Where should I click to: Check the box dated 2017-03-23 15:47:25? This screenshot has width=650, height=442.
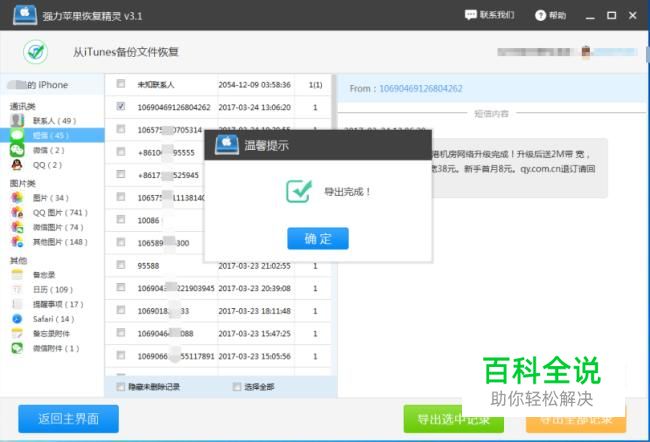pos(121,333)
